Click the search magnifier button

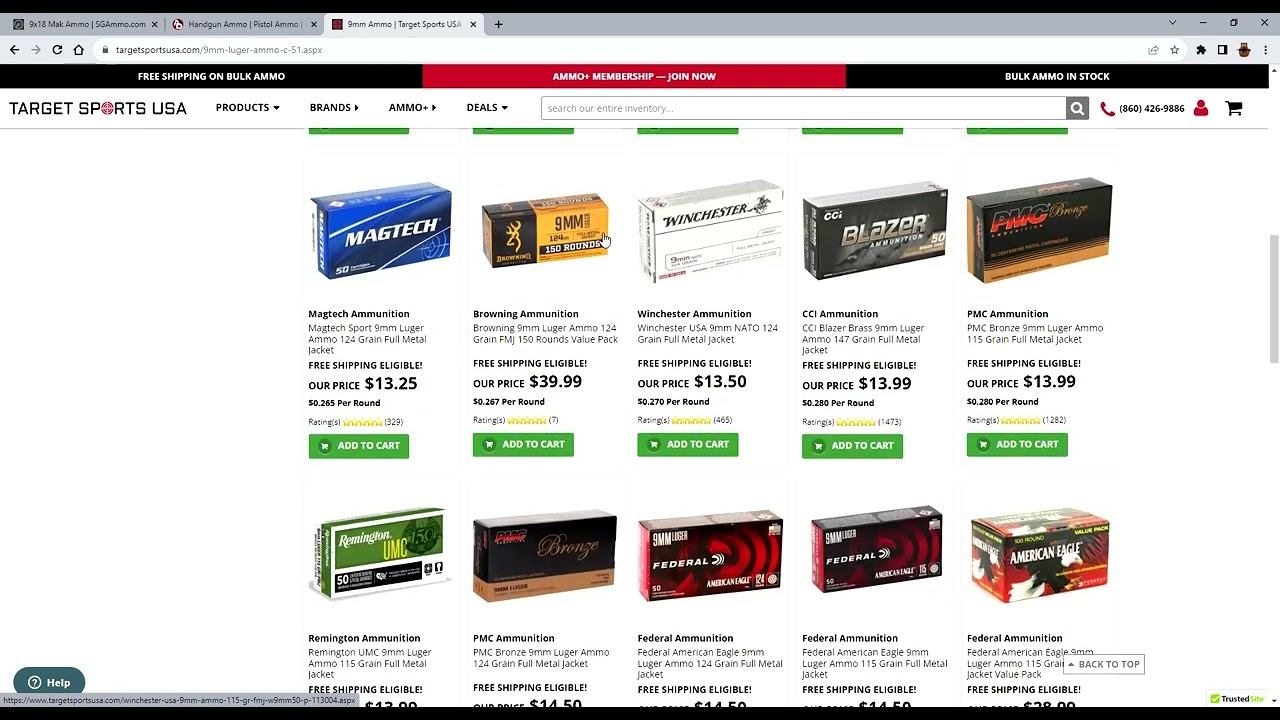[x=1077, y=108]
